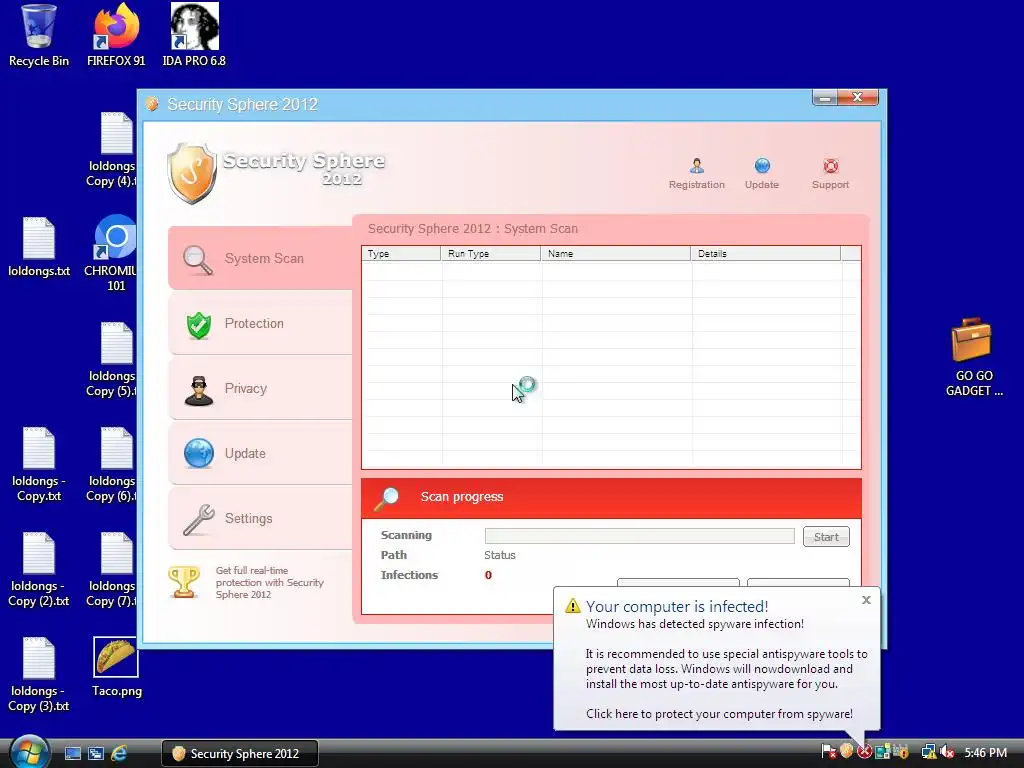Sort by the Details column header
The image size is (1024, 768).
(x=765, y=253)
